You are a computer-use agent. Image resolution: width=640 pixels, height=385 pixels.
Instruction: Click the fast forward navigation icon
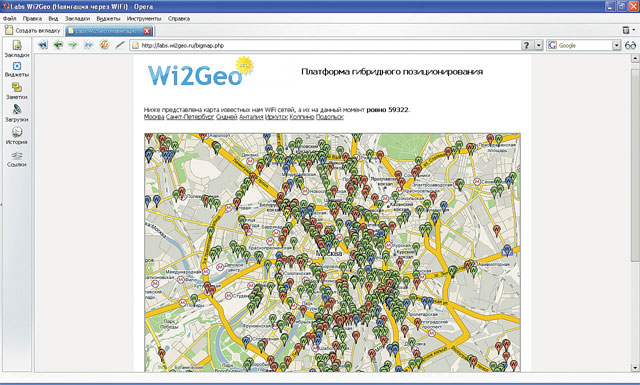pos(89,45)
